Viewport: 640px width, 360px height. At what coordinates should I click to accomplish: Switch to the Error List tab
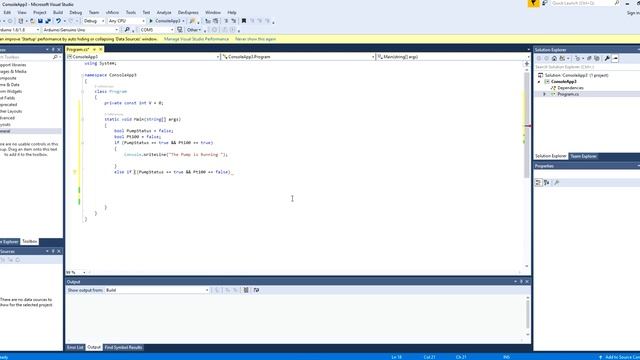tap(75, 347)
